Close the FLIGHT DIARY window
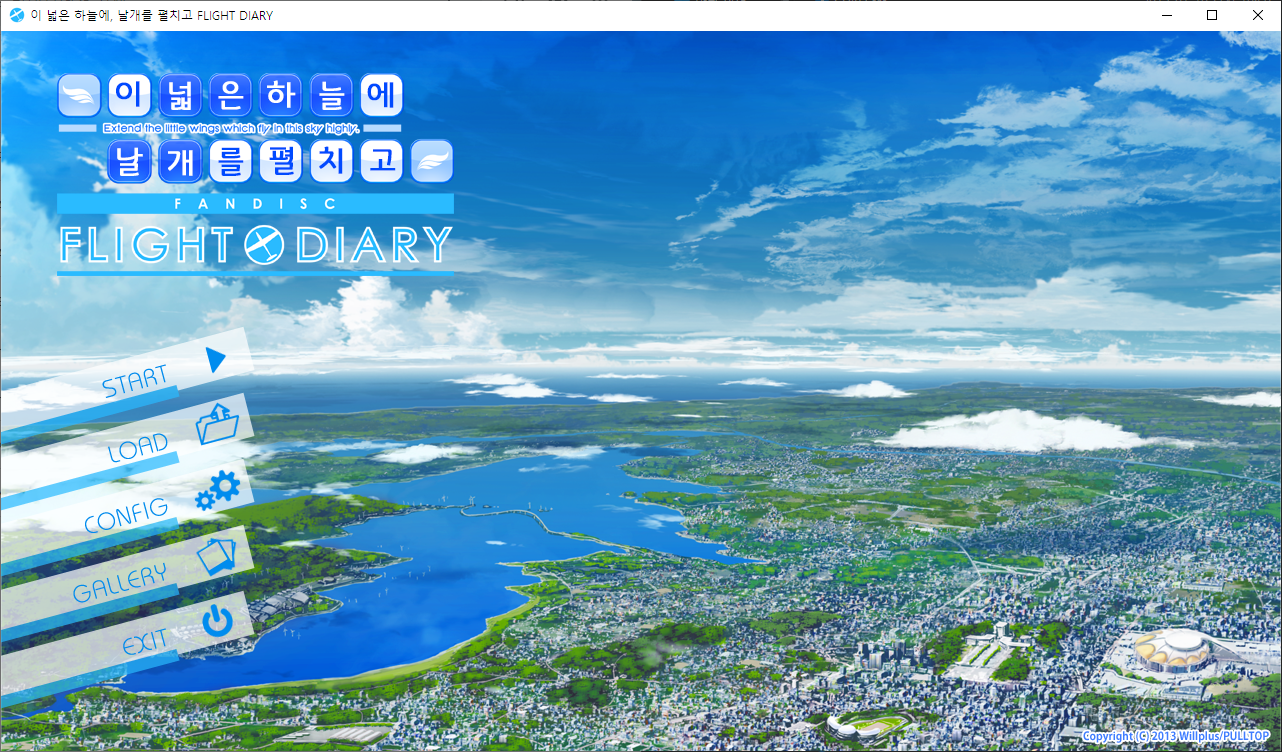The image size is (1282, 752). pyautogui.click(x=1258, y=15)
